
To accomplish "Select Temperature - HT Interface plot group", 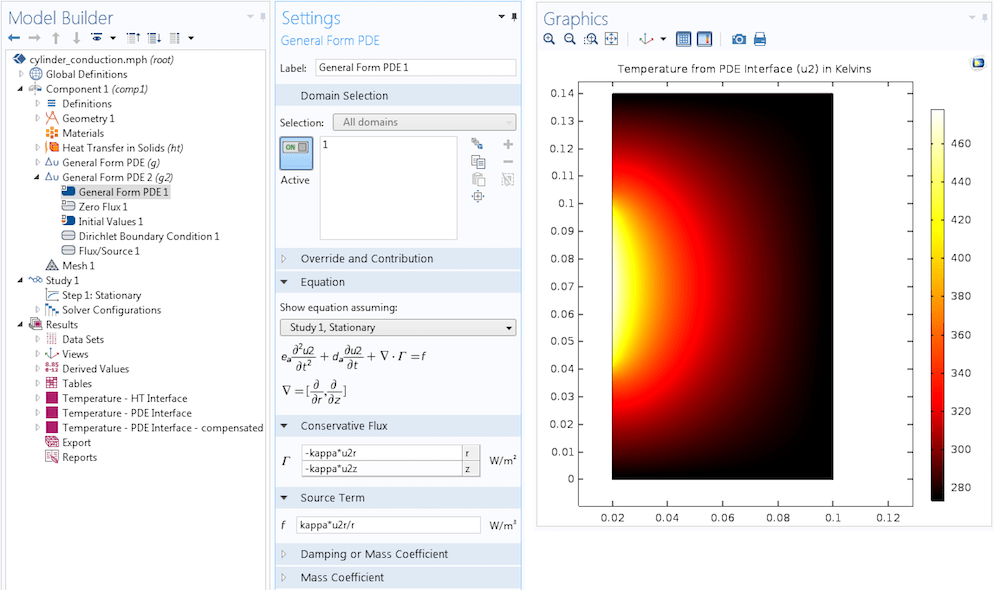I will pyautogui.click(x=124, y=398).
